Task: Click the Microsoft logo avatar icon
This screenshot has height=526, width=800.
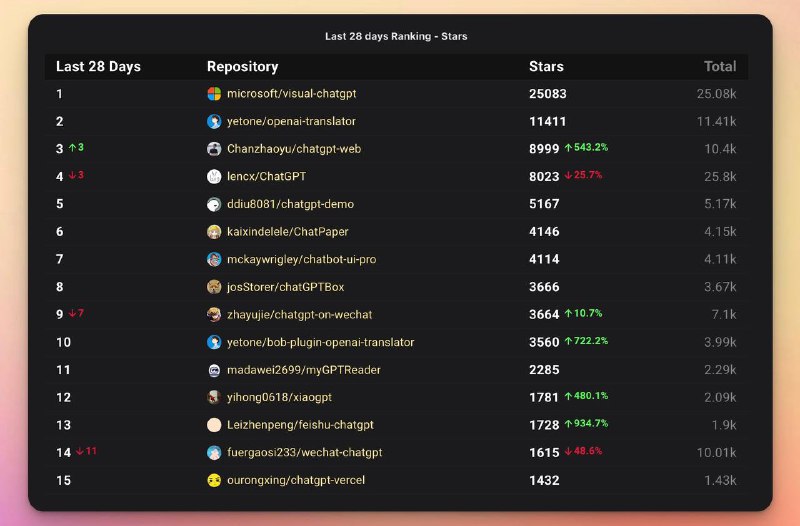Action: tap(214, 94)
